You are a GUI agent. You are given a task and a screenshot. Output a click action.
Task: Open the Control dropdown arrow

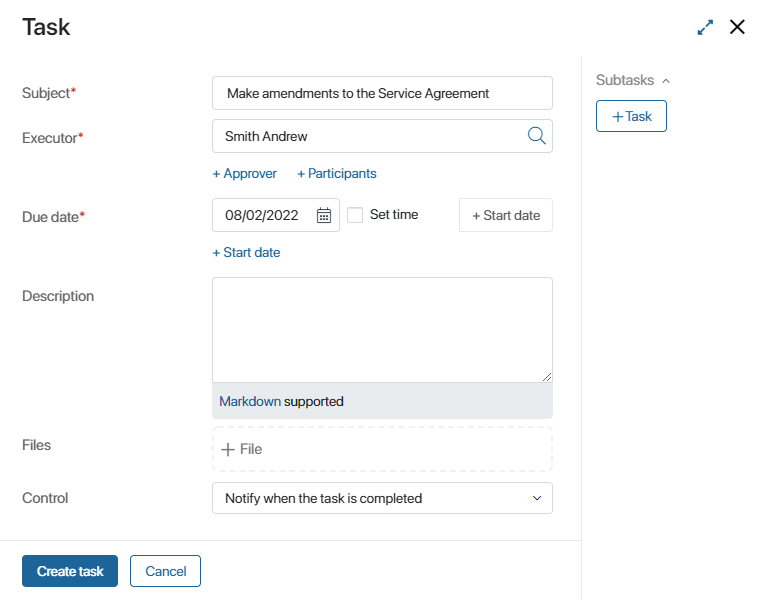tap(537, 498)
